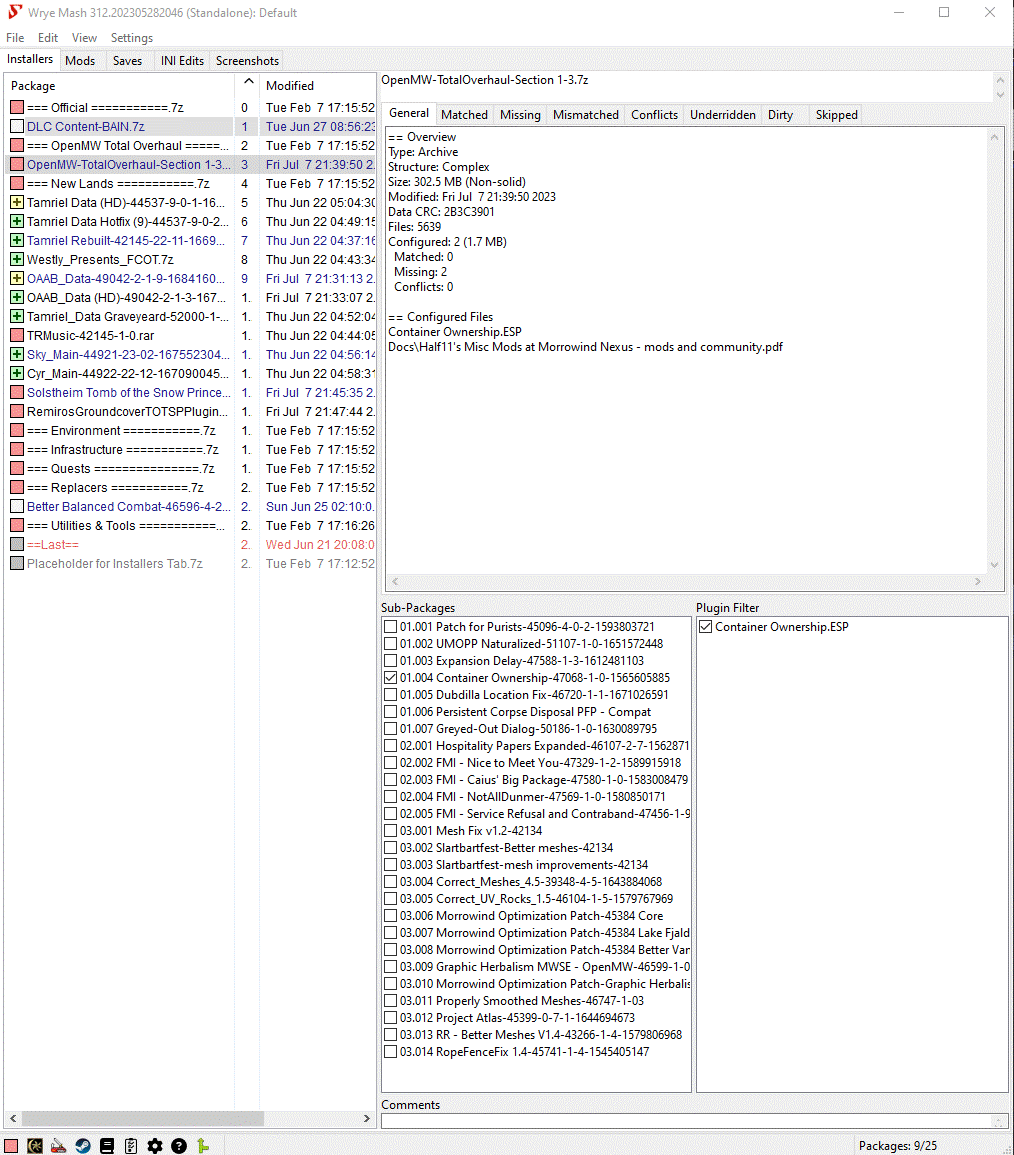The image size is (1014, 1155).
Task: Open the Swiss army knife tool icon
Action: pyautogui.click(x=59, y=1145)
